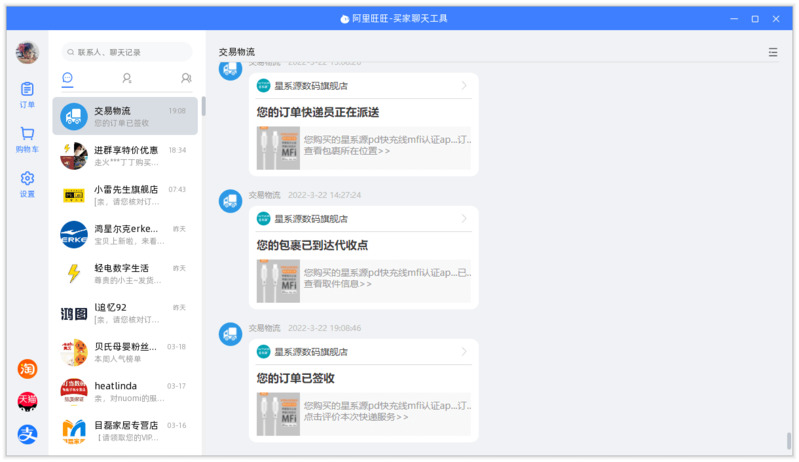This screenshot has width=799, height=462.
Task: Open Settings (设置) gear icon
Action: click(27, 184)
